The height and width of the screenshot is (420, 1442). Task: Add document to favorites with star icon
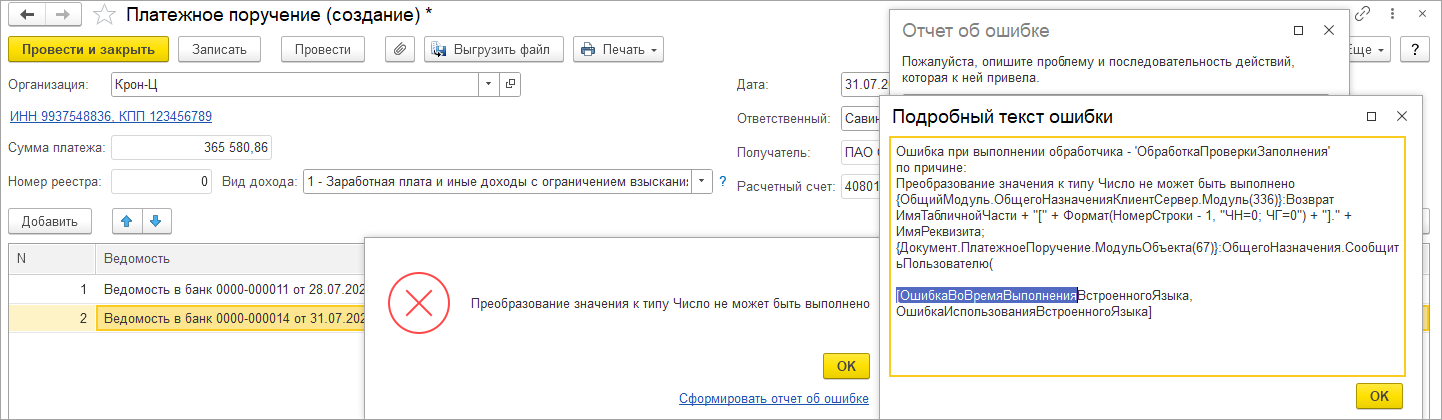tap(102, 15)
